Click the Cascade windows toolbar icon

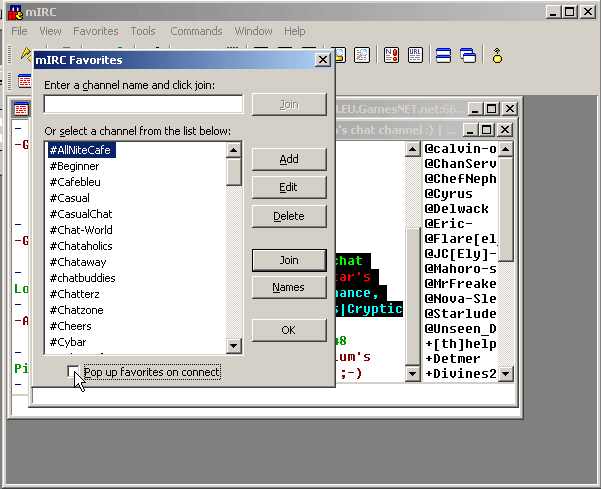tap(468, 55)
